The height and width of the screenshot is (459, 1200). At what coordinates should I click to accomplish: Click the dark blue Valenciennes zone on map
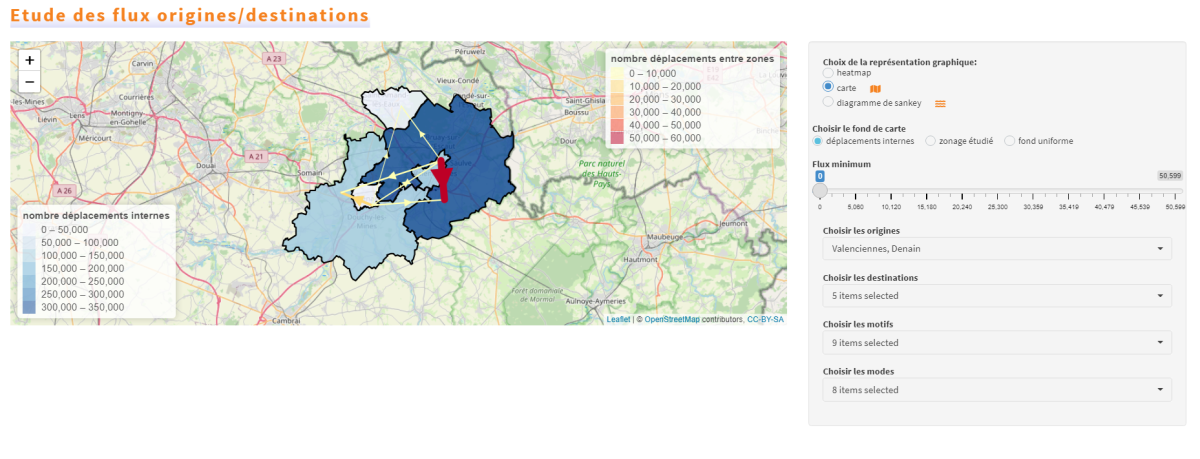click(480, 150)
